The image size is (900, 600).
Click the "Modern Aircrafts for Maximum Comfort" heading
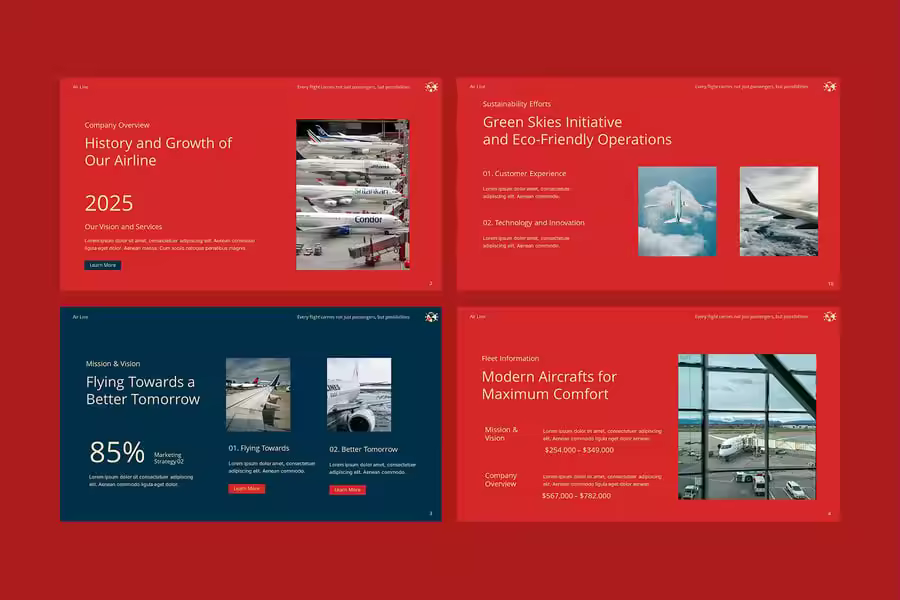tap(549, 385)
